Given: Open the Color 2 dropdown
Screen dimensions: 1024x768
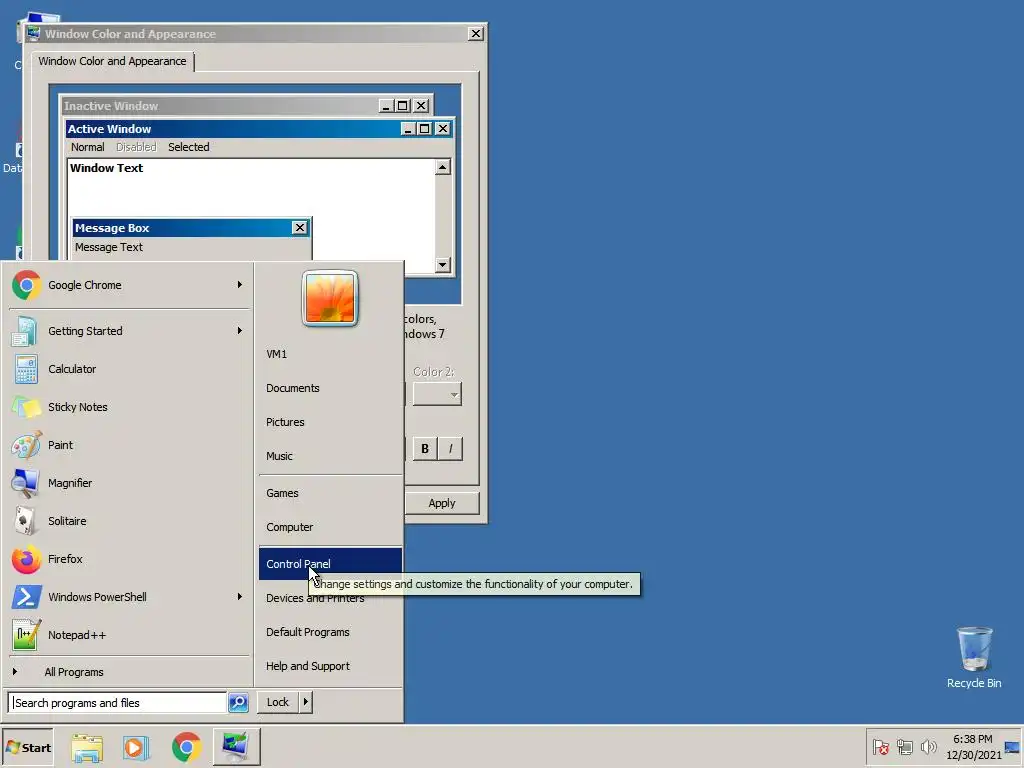Looking at the screenshot, I should click(437, 394).
